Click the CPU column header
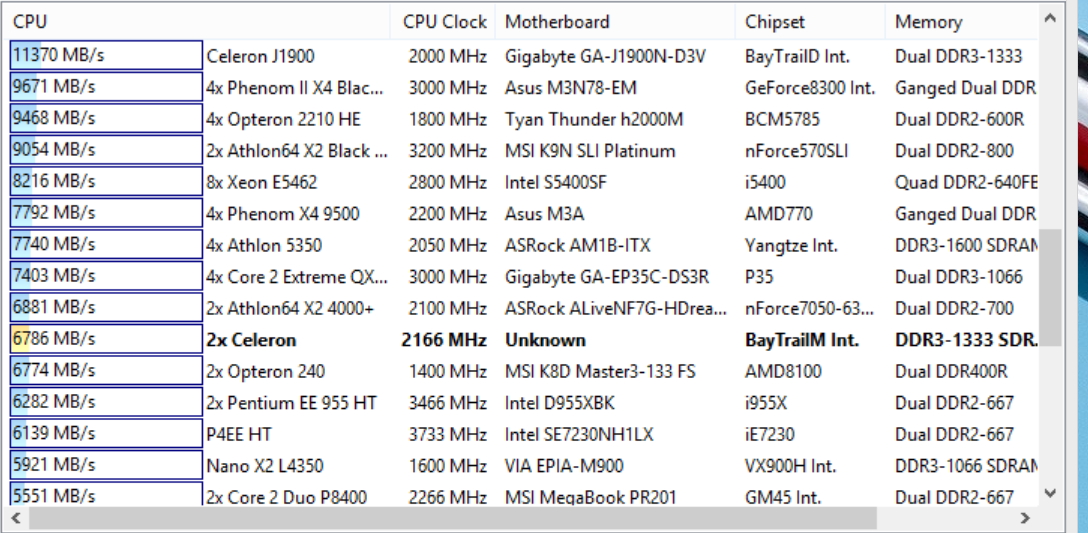The image size is (1088, 533). [198, 22]
